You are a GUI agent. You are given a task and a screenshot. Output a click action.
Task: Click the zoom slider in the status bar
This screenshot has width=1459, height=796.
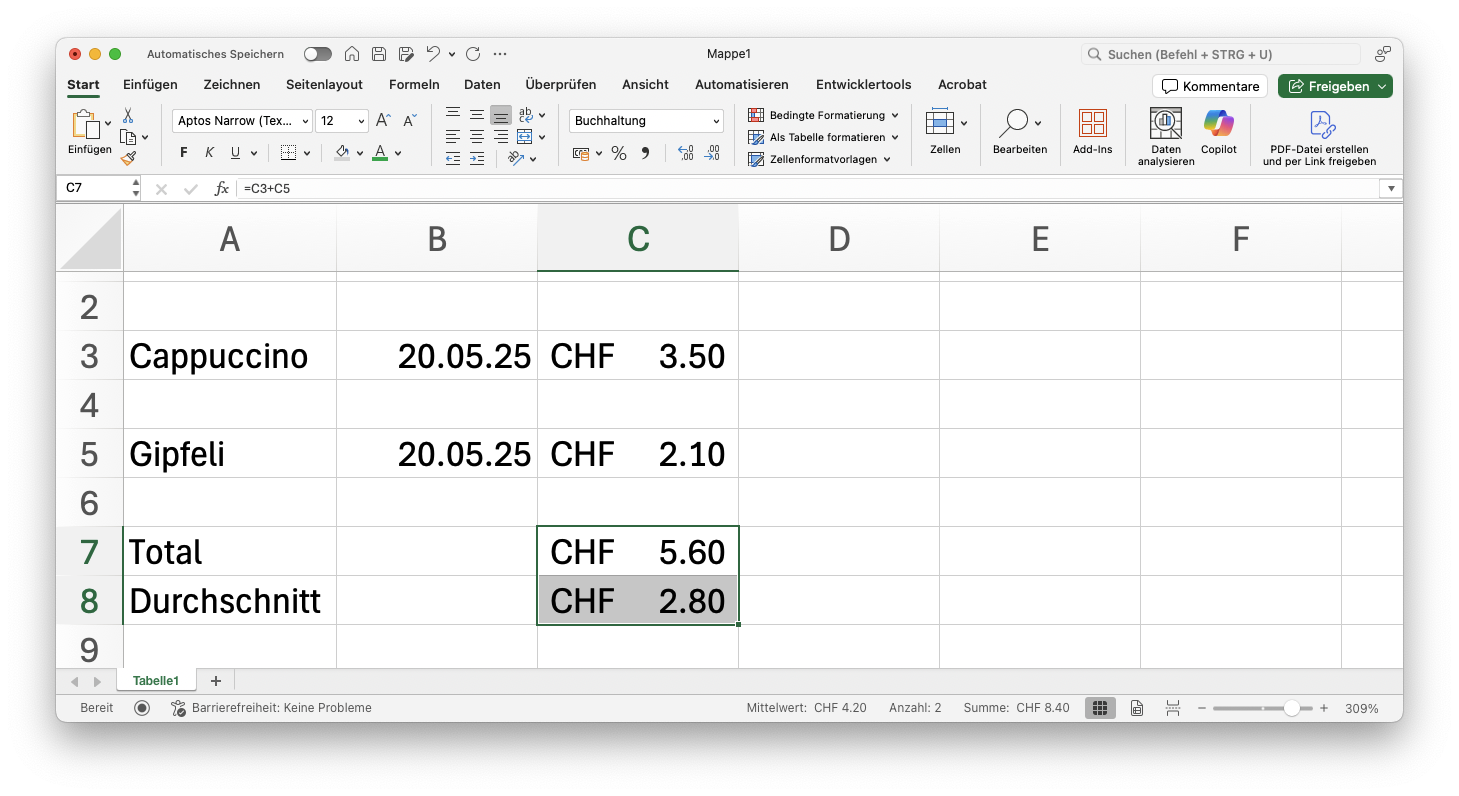[x=1291, y=708]
